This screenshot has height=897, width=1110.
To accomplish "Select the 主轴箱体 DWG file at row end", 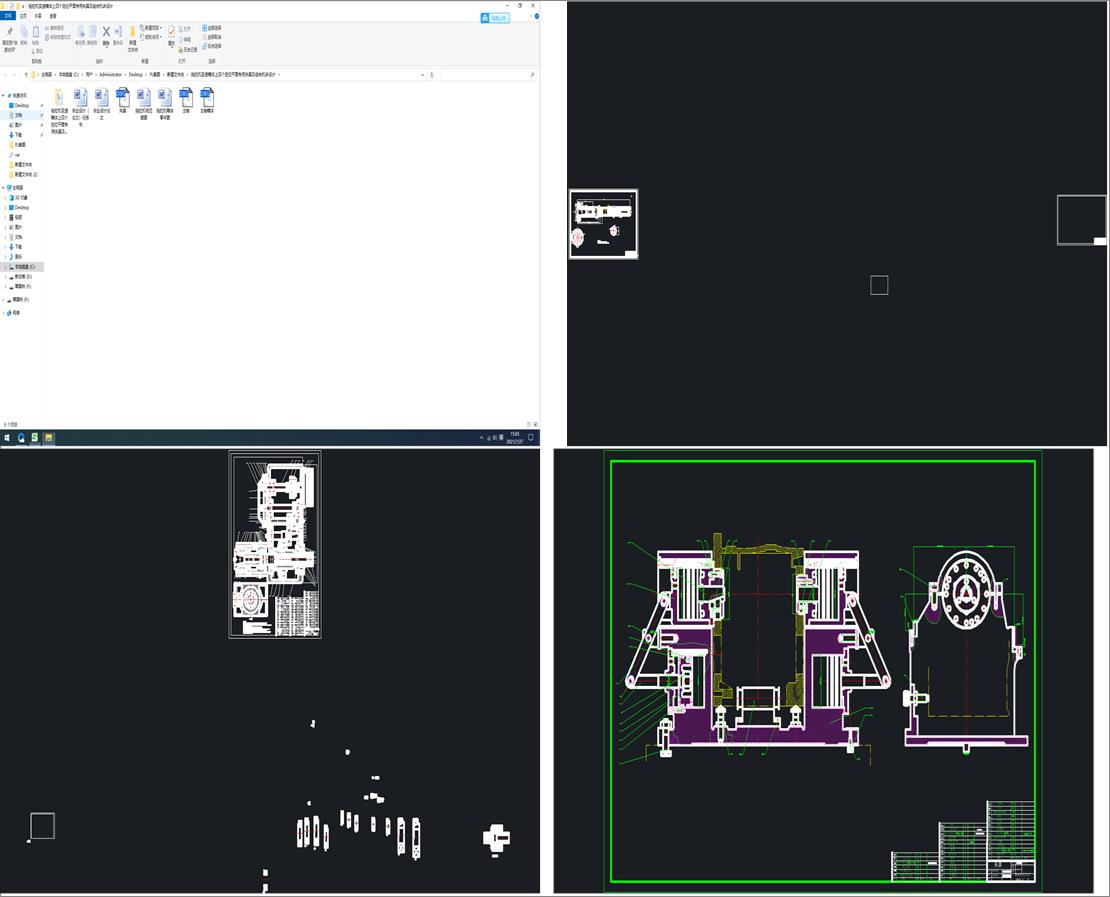I will coord(207,101).
